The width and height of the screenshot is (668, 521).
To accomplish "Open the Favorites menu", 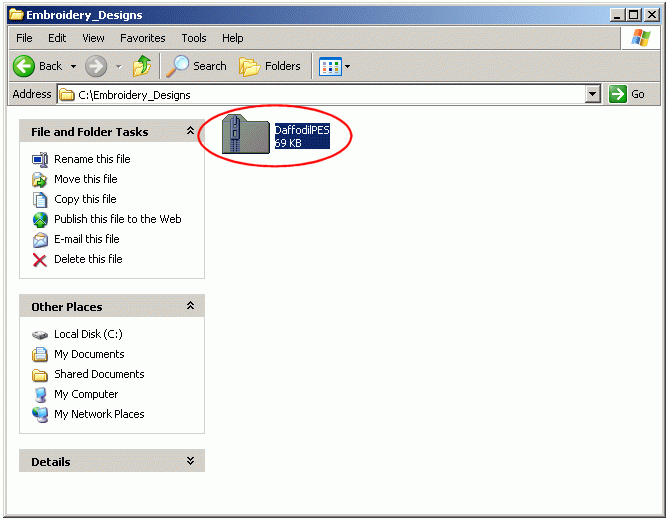I will point(143,38).
